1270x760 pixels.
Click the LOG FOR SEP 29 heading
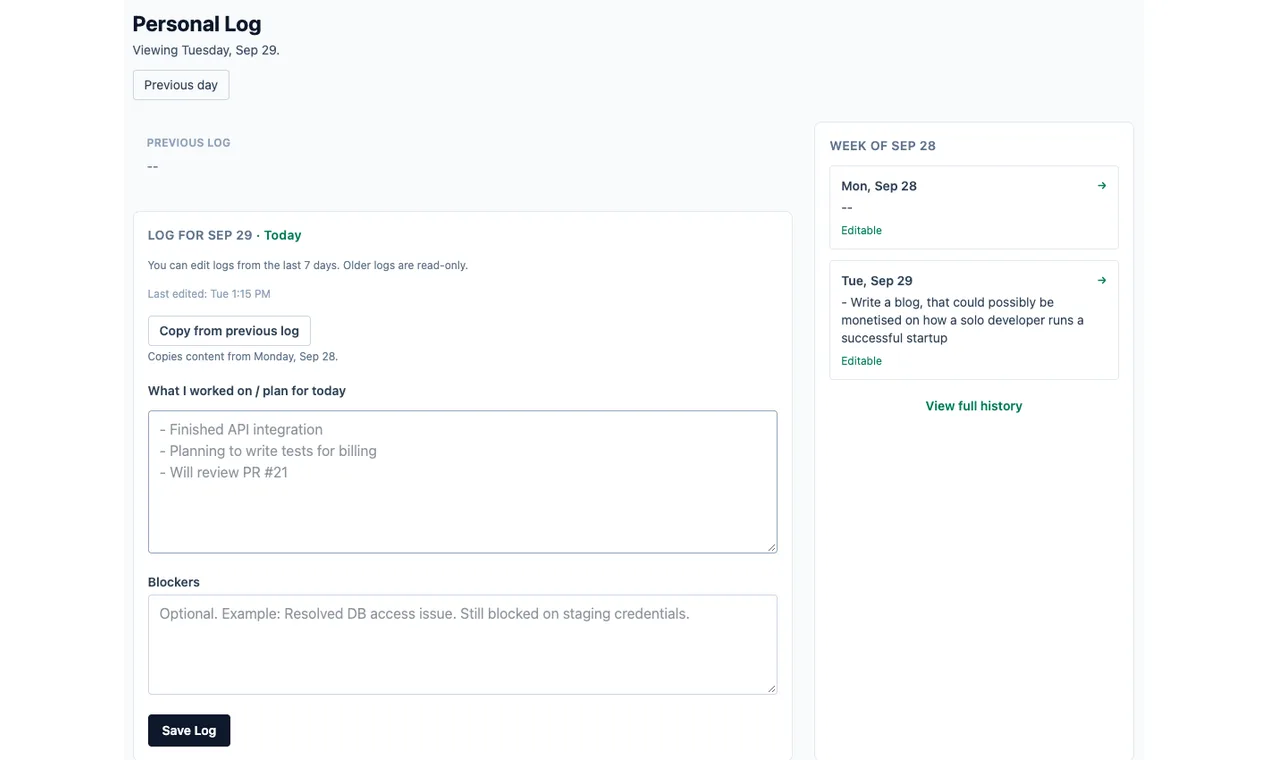click(200, 235)
